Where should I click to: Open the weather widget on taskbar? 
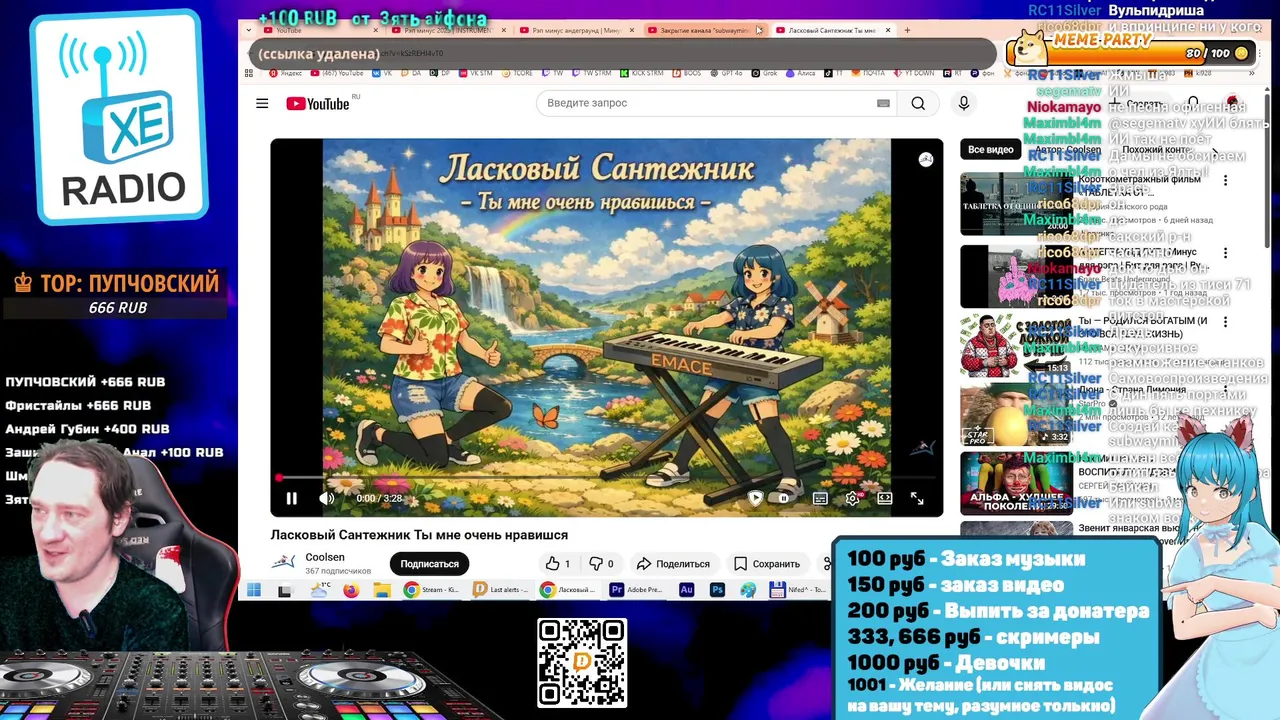coord(319,590)
